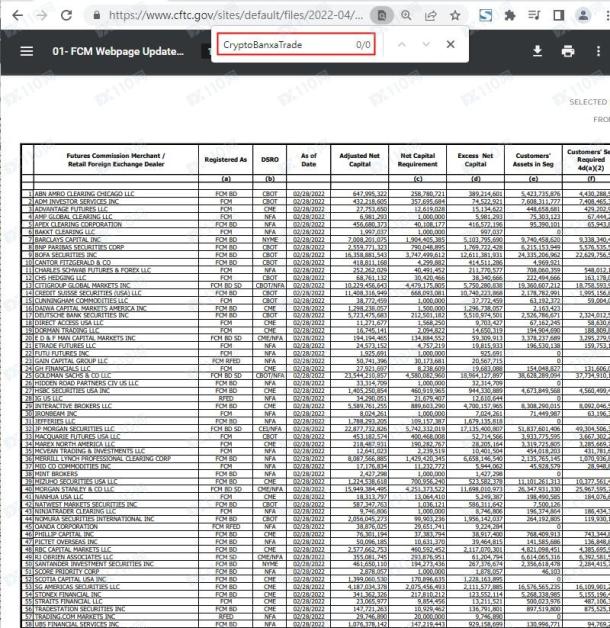Click Customers' Assets in Seg header
610x628 pixels.
[533, 160]
